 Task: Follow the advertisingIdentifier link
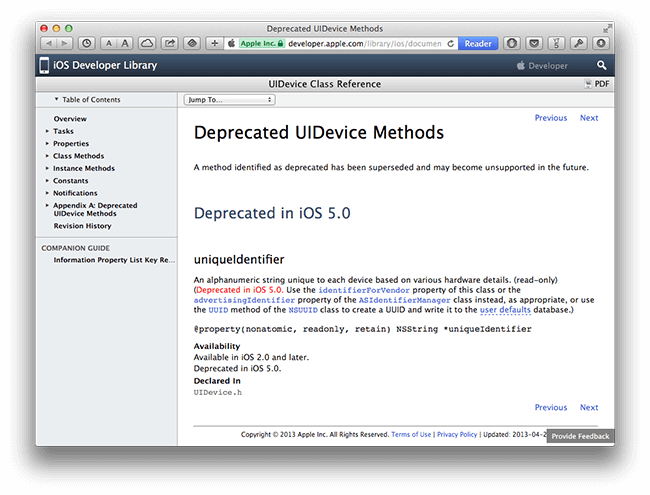click(x=244, y=300)
